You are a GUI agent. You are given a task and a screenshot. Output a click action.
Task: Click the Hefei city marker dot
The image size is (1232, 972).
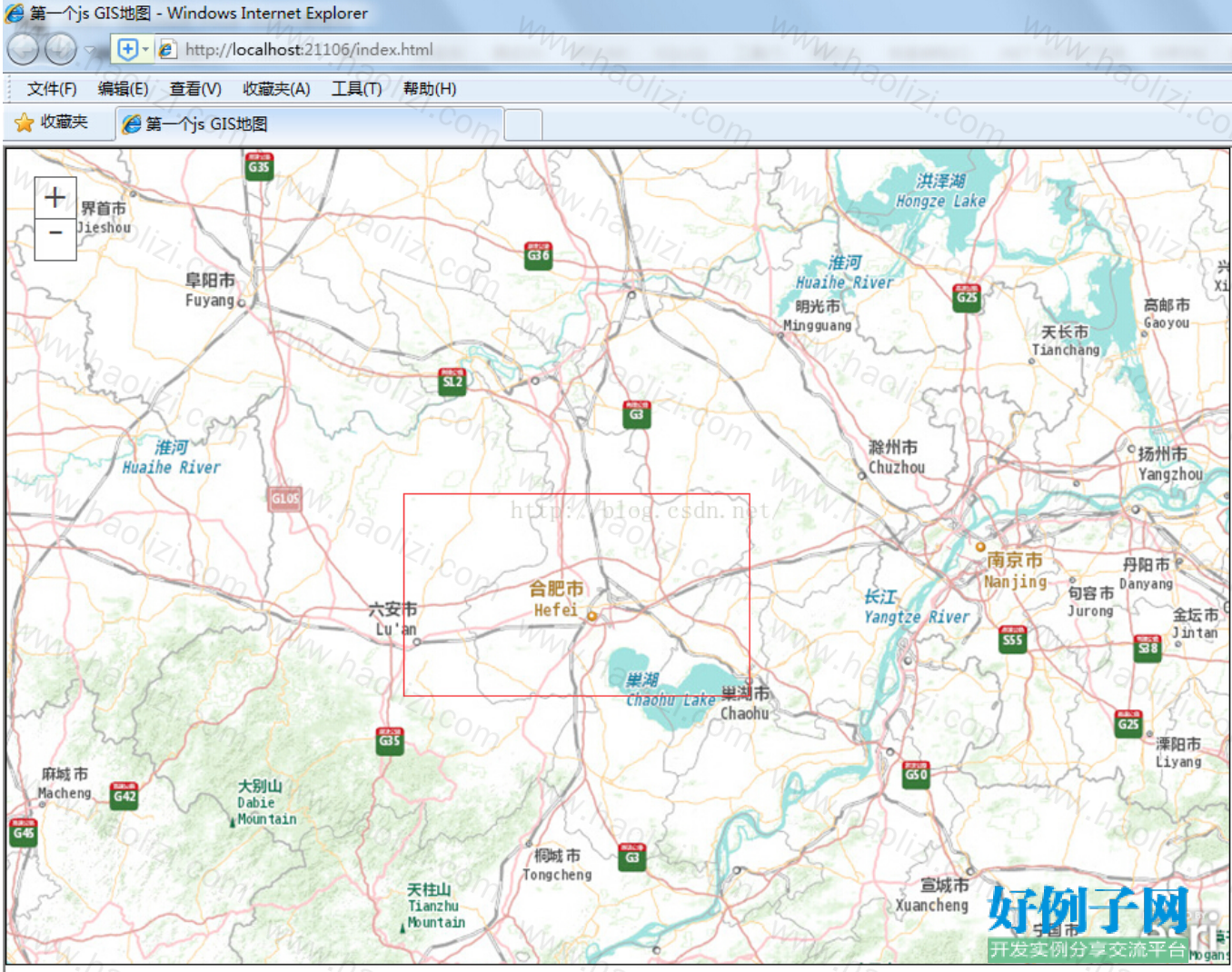[x=591, y=616]
